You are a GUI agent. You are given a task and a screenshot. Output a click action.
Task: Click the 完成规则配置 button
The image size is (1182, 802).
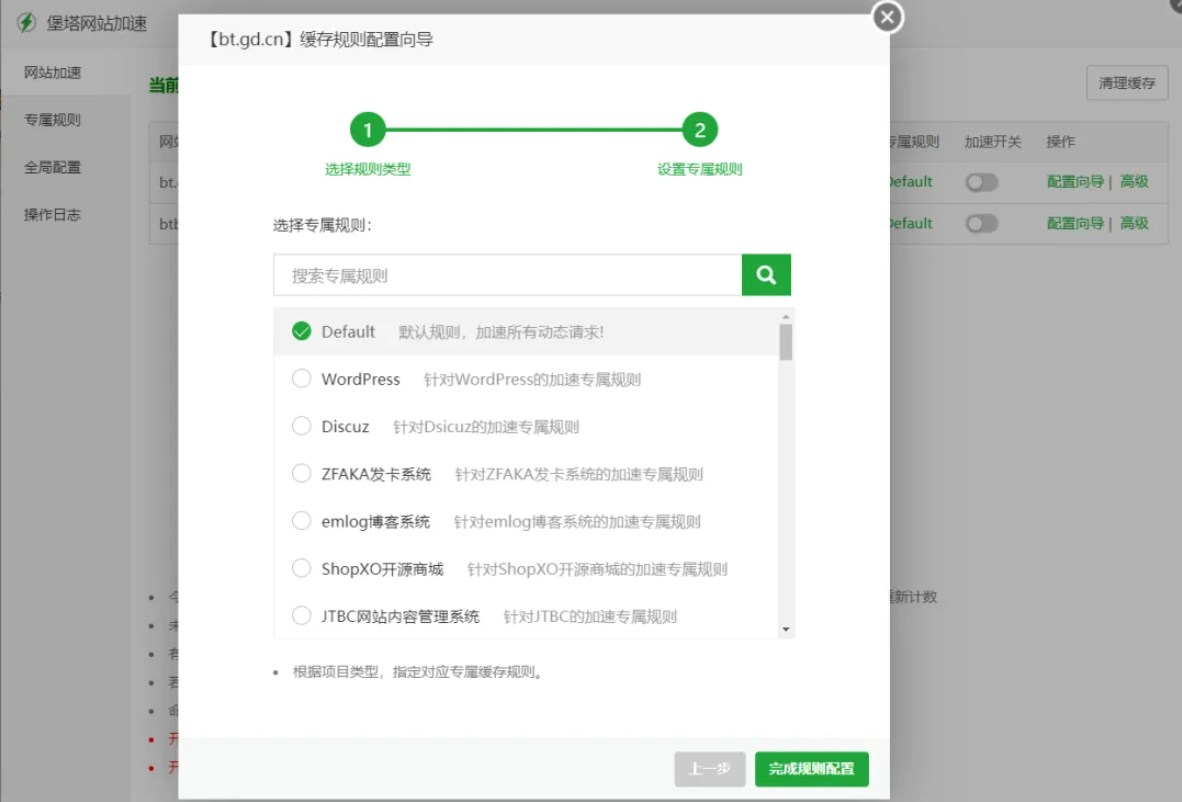(812, 769)
